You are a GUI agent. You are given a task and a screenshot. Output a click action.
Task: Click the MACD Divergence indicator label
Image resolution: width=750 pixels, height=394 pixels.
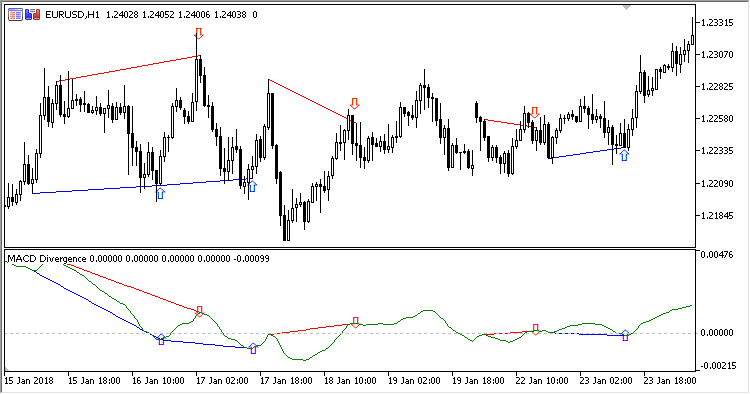coord(47,259)
